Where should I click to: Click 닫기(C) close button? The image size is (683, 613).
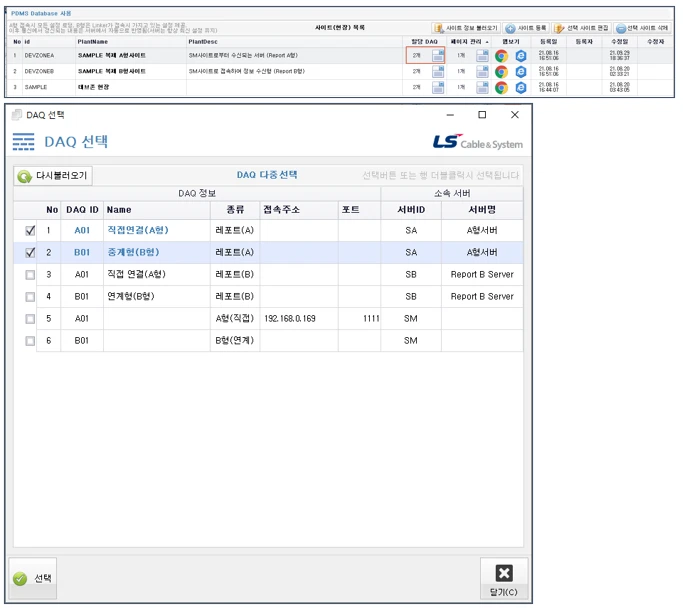tap(504, 579)
